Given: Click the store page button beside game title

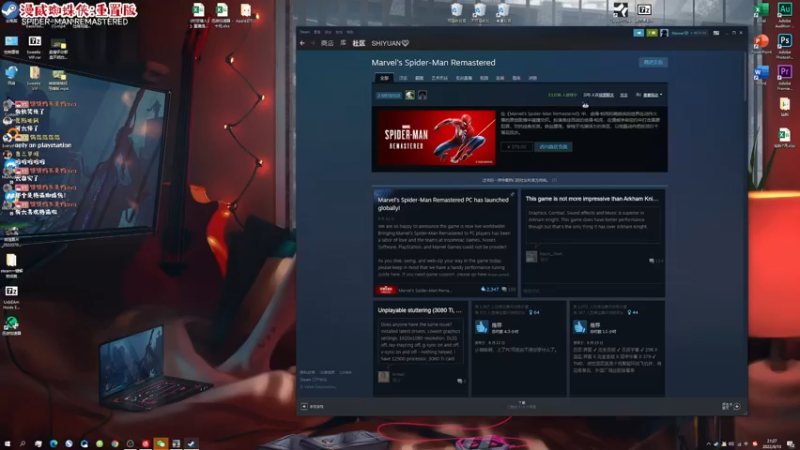Looking at the screenshot, I should click(653, 62).
